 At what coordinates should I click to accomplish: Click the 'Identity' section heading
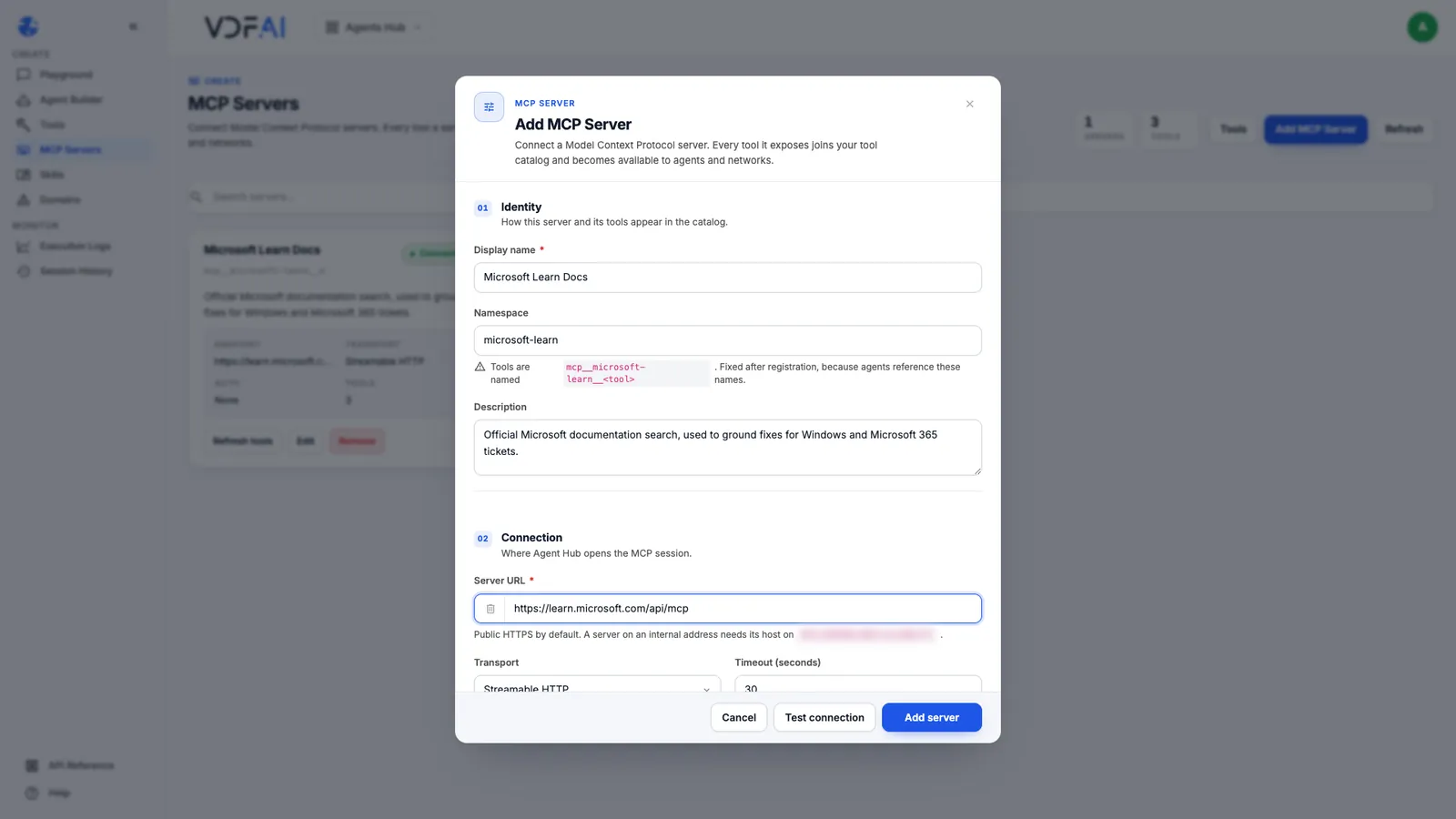coord(521,207)
